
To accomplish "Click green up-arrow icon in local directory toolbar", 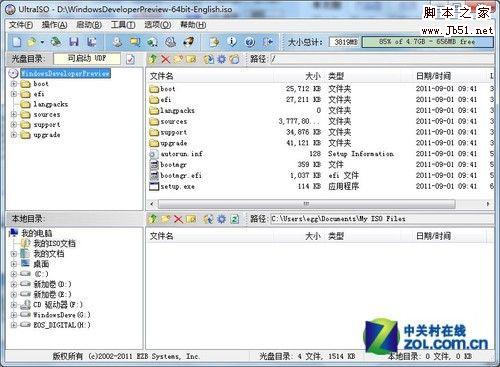I will click(x=153, y=219).
